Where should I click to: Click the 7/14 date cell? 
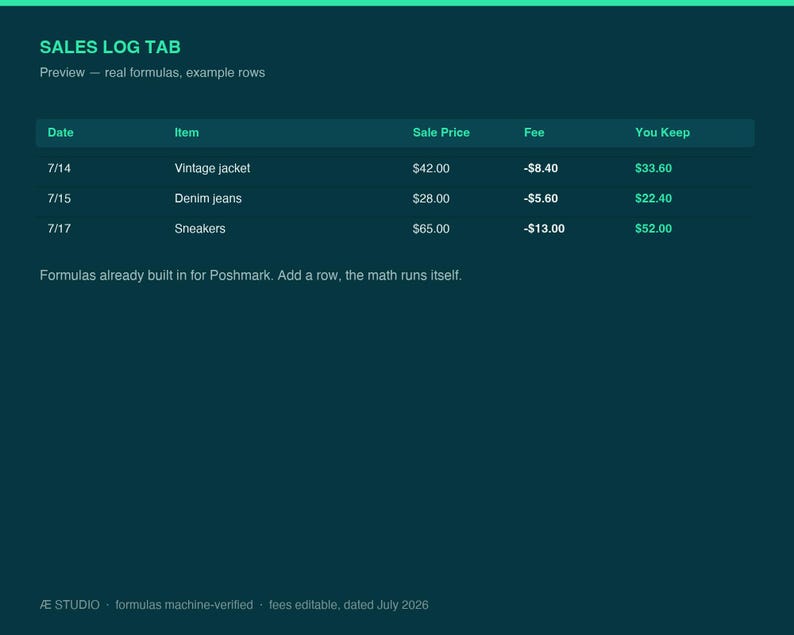(x=59, y=168)
